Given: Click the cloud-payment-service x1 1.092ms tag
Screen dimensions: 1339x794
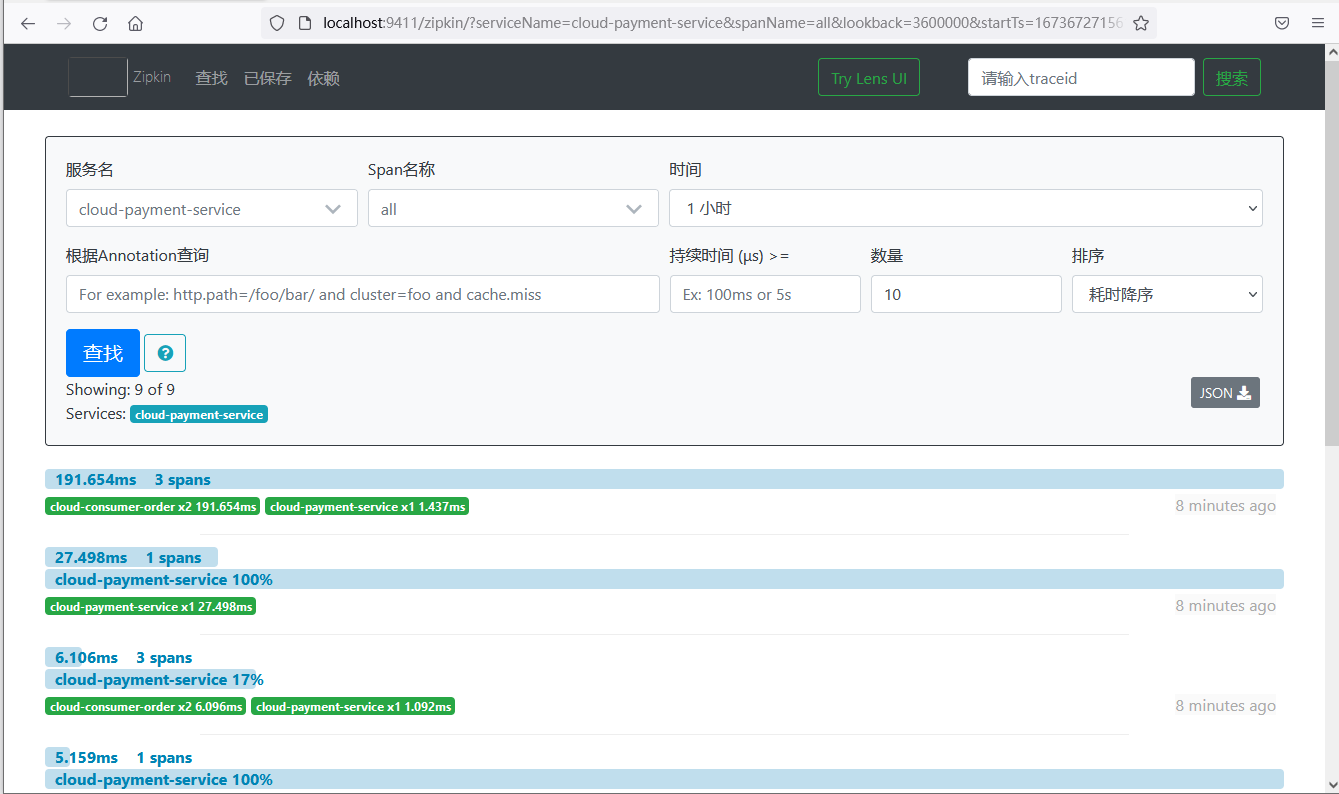Looking at the screenshot, I should [x=353, y=707].
